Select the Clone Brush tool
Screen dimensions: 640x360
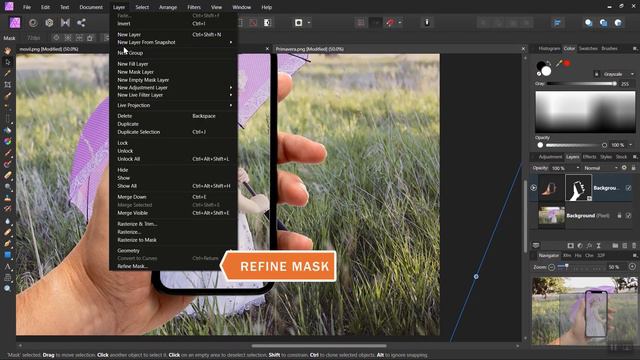(7, 198)
